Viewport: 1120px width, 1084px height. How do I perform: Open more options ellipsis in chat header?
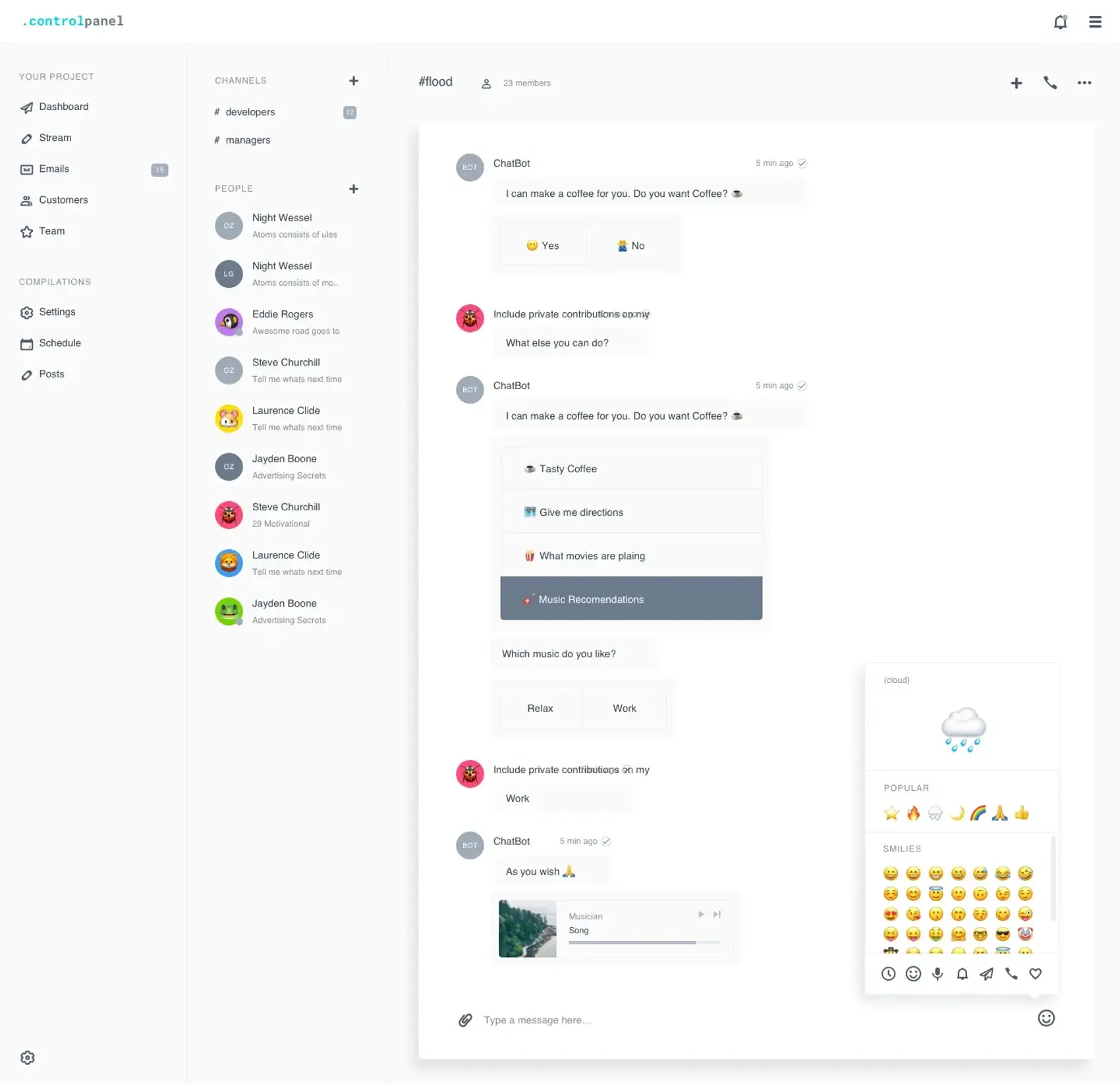click(x=1084, y=83)
